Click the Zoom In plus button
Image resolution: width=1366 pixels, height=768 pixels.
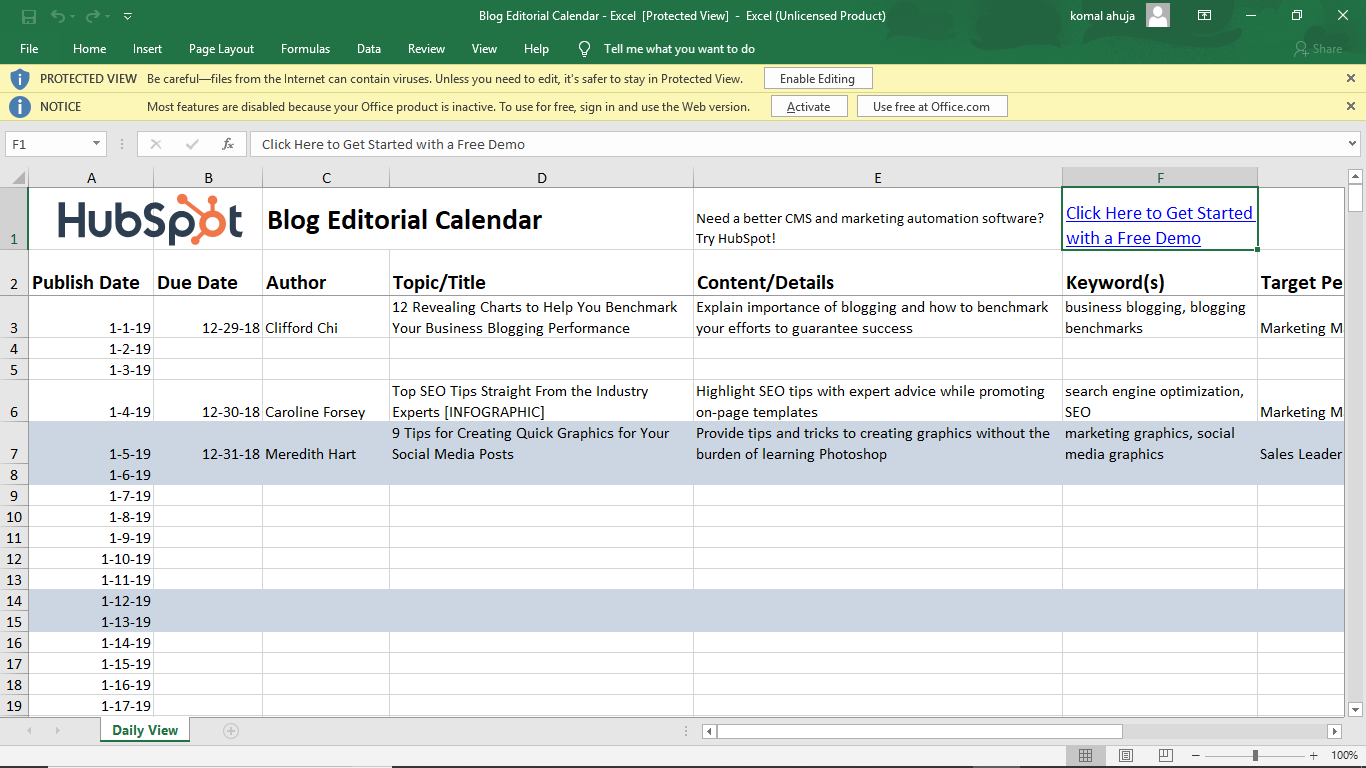(x=1314, y=755)
